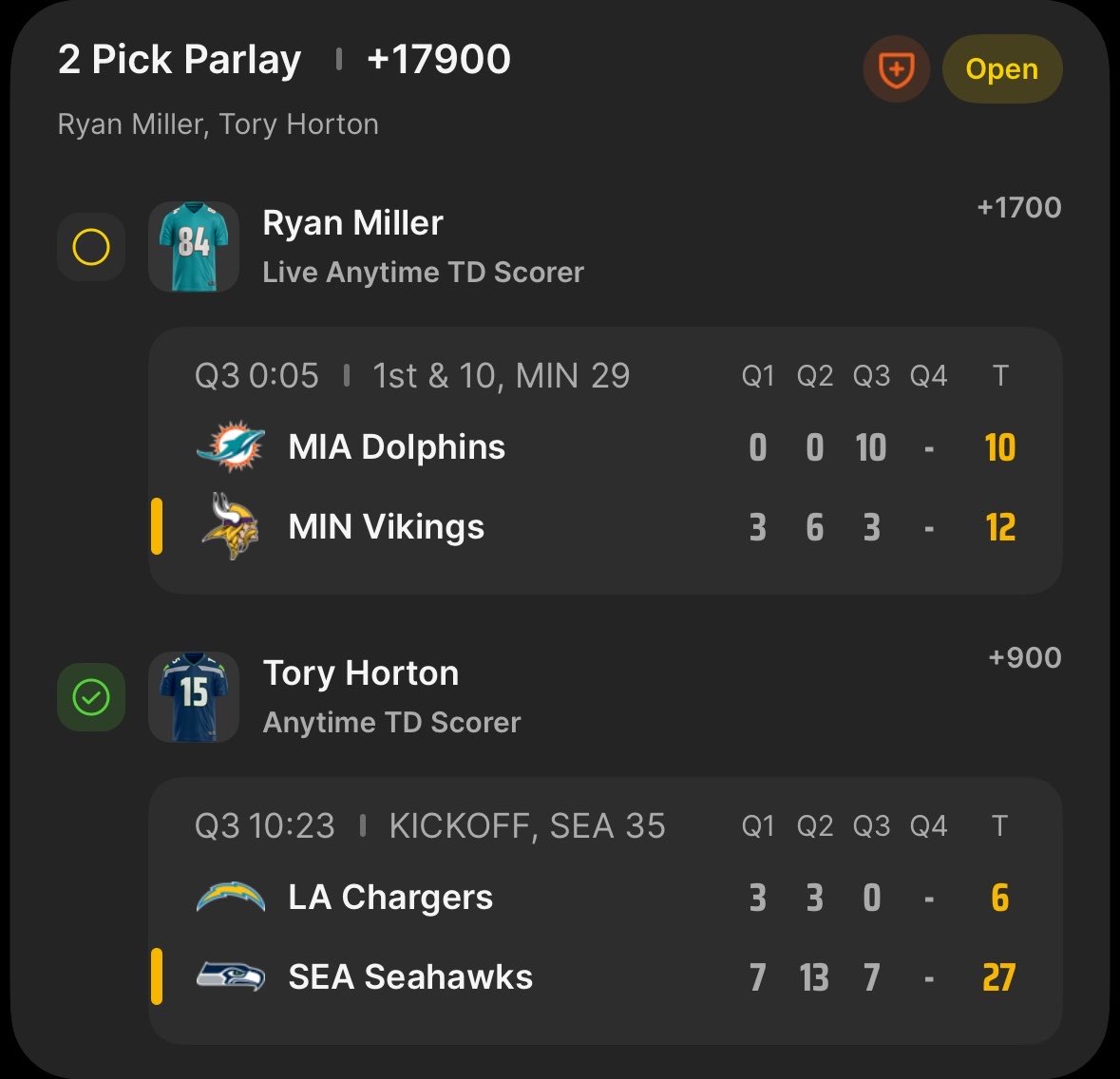Tap the +17900 parlay odds
Viewport: 1120px width, 1079px height.
point(439,59)
